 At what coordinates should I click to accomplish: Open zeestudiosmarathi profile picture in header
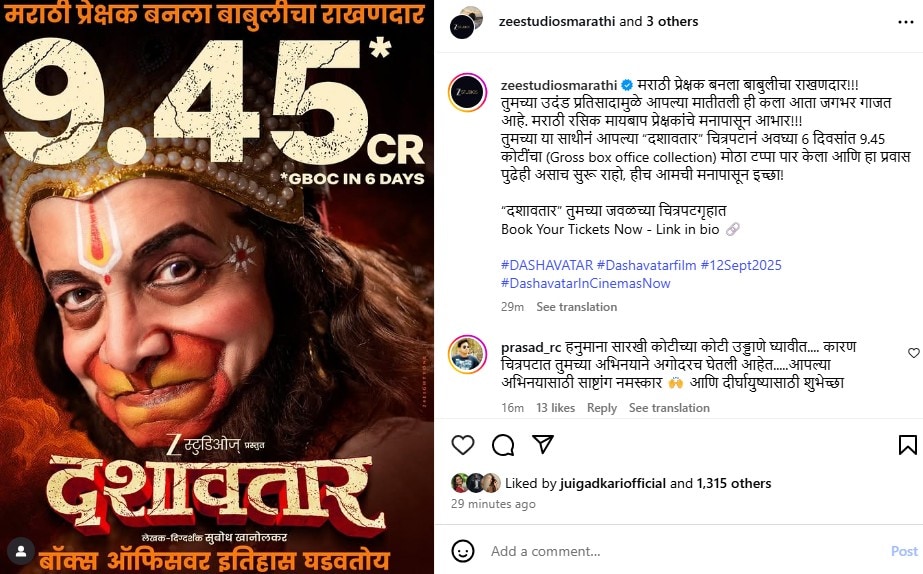tap(466, 23)
